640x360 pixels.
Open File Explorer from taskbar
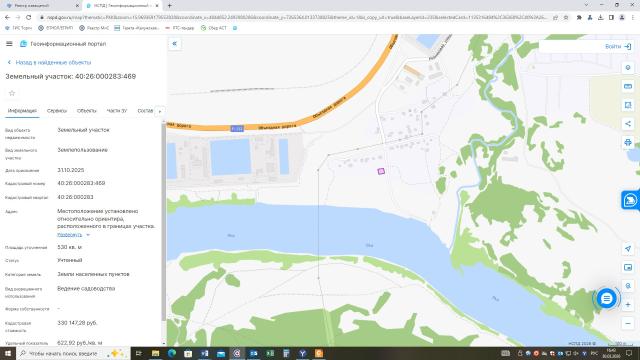(155, 353)
